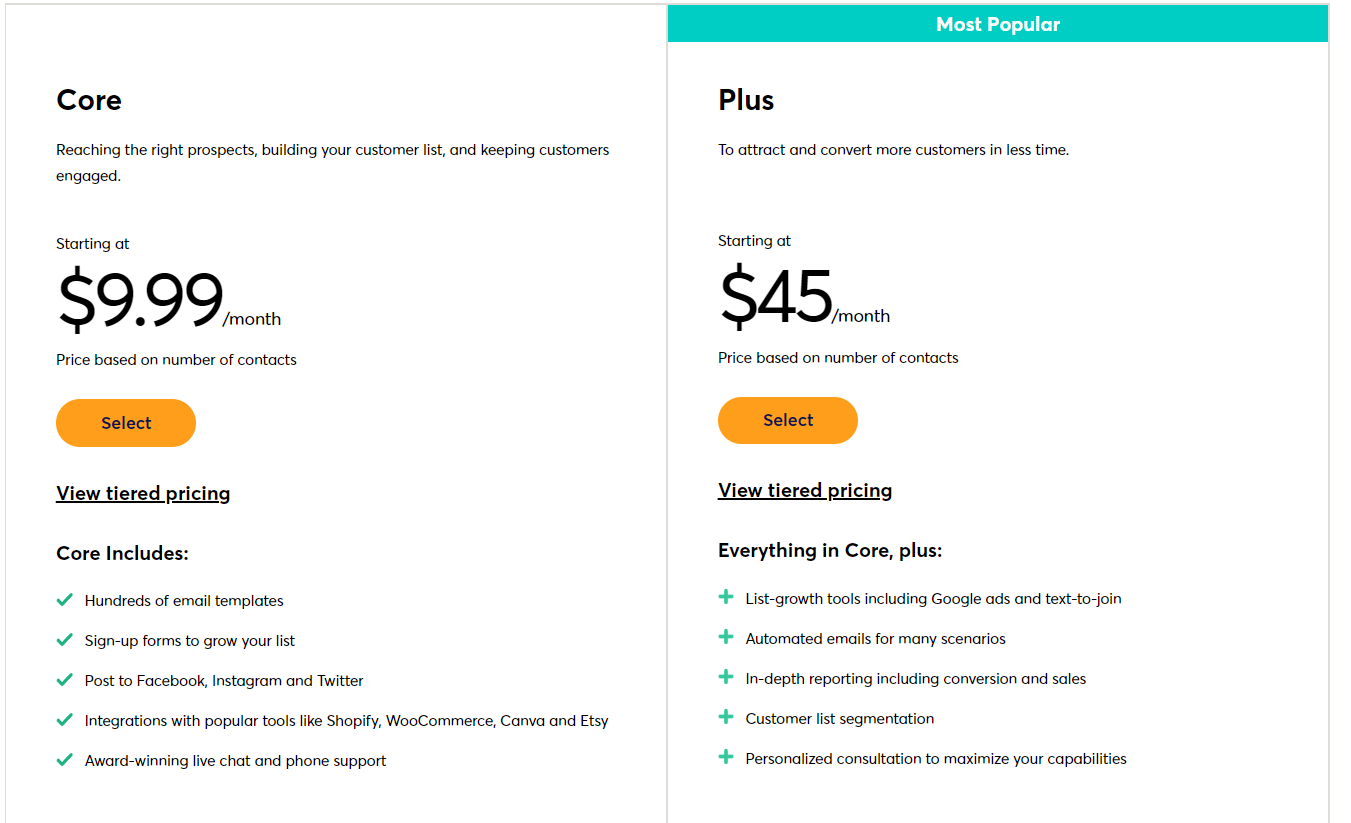Image resolution: width=1351 pixels, height=823 pixels.
Task: Click the checkmark next to Shopify integrations
Action: pyautogui.click(x=65, y=720)
